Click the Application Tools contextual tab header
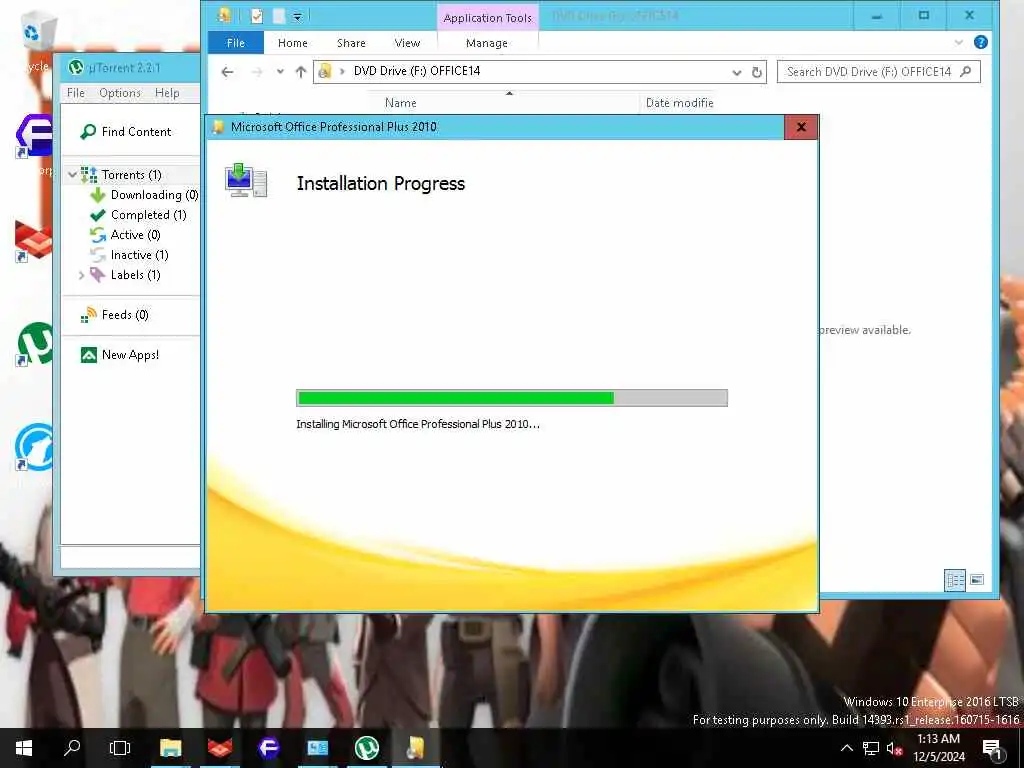 487,18
